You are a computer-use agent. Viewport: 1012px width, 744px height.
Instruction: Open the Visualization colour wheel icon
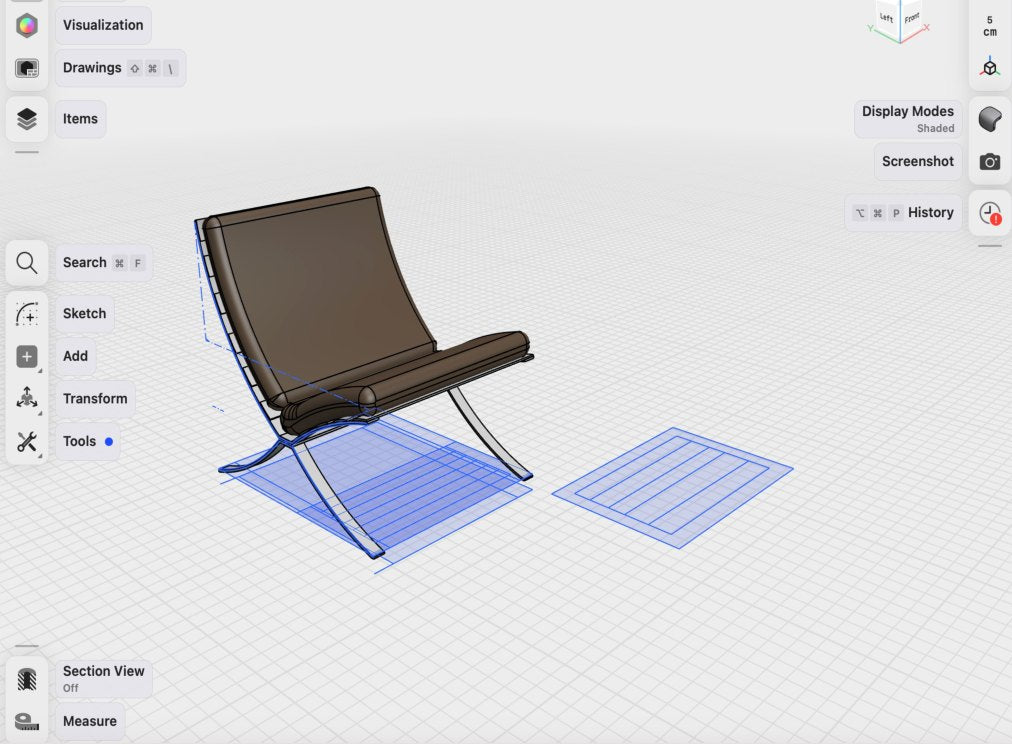coord(26,26)
